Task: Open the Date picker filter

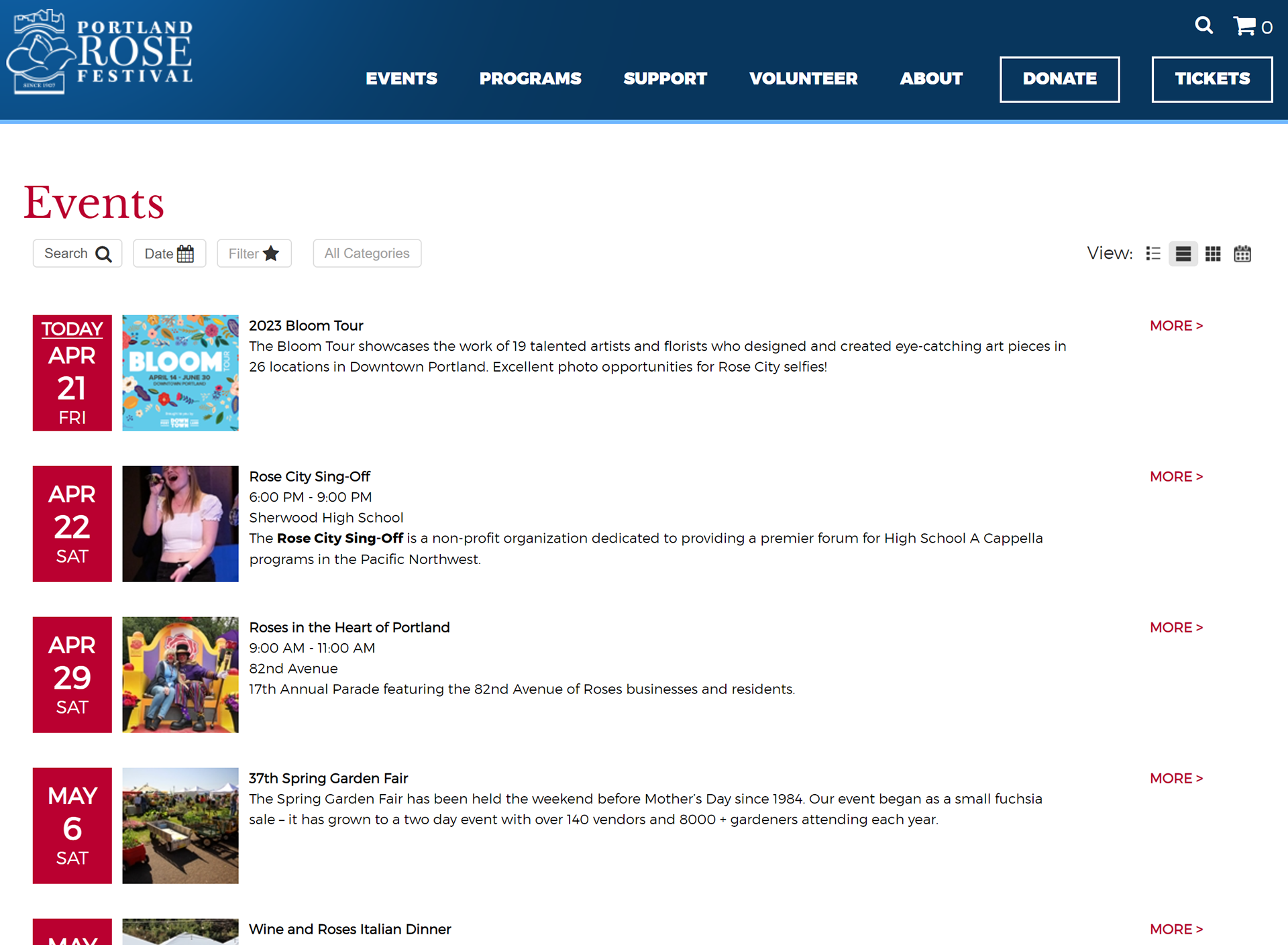Action: tap(169, 254)
